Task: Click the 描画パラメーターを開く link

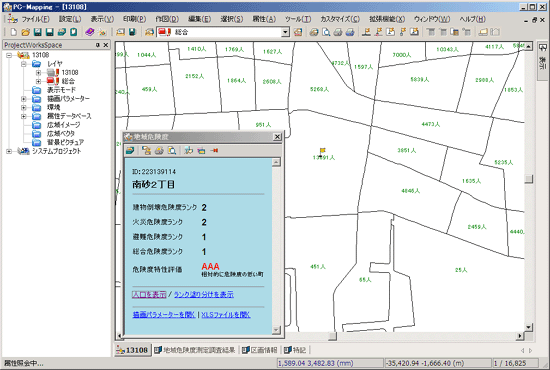Action: [164, 315]
